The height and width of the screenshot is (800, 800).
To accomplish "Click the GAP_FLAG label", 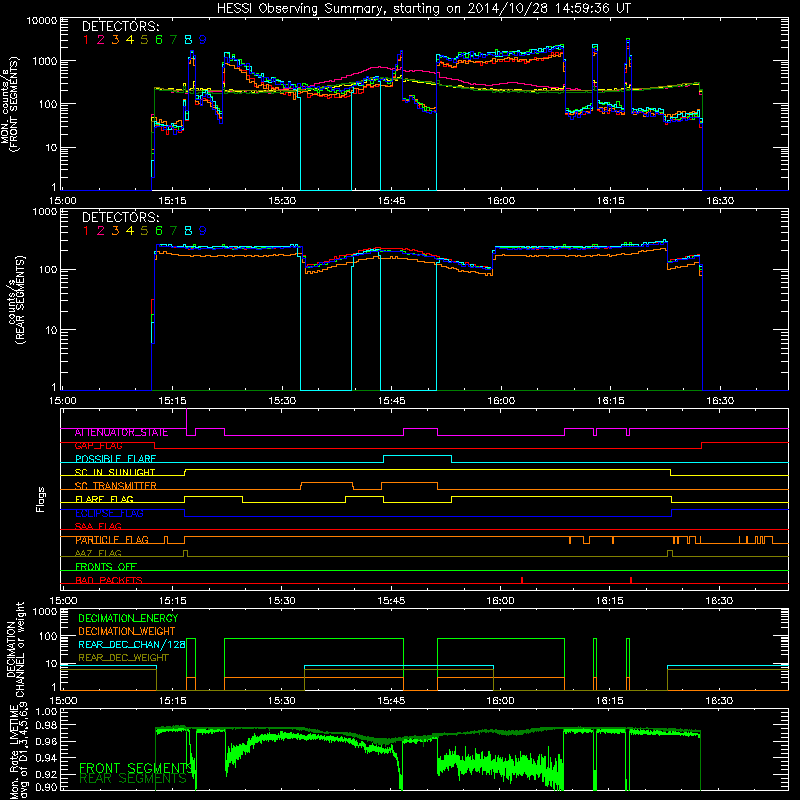I will 98,445.
